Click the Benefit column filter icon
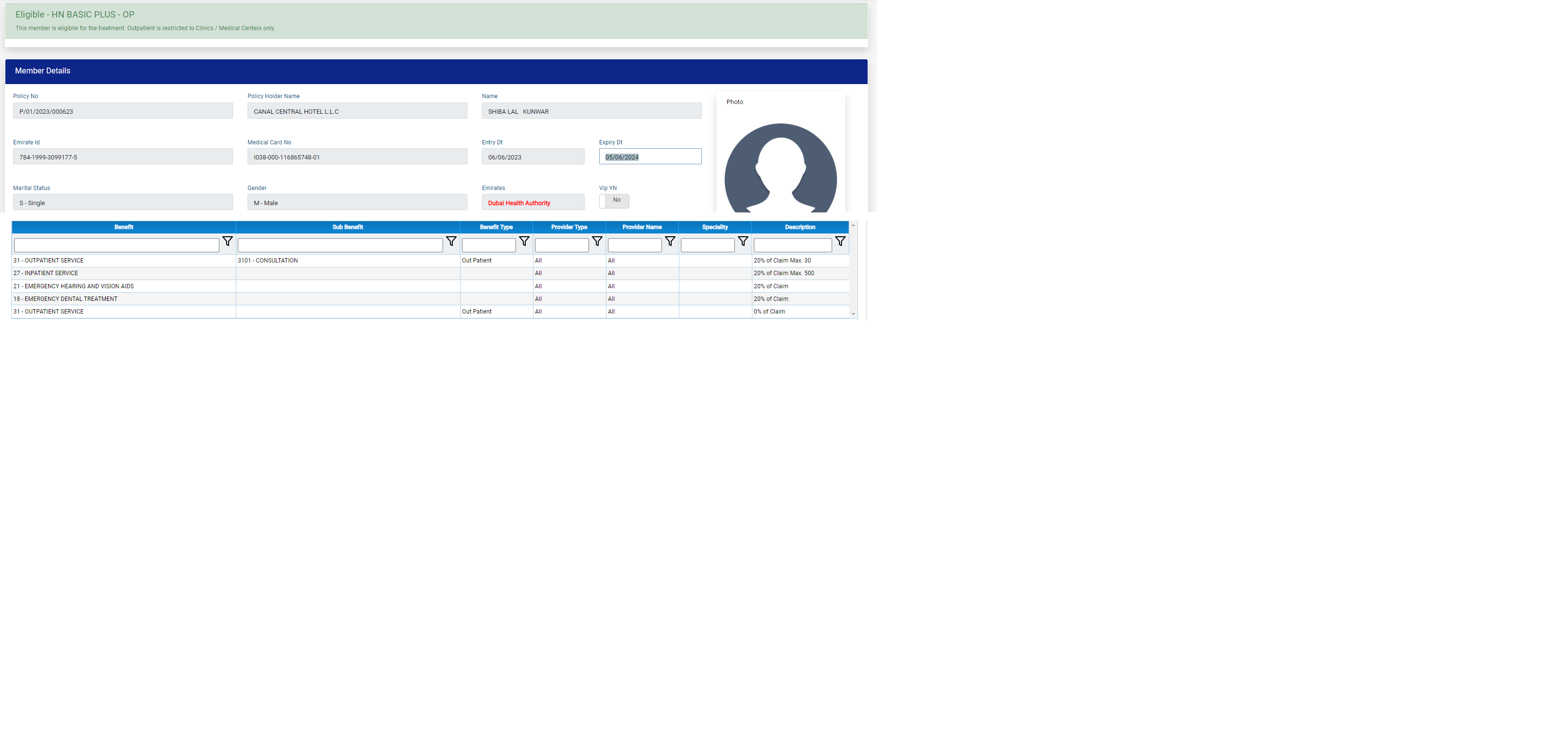1568x735 pixels. (x=227, y=242)
